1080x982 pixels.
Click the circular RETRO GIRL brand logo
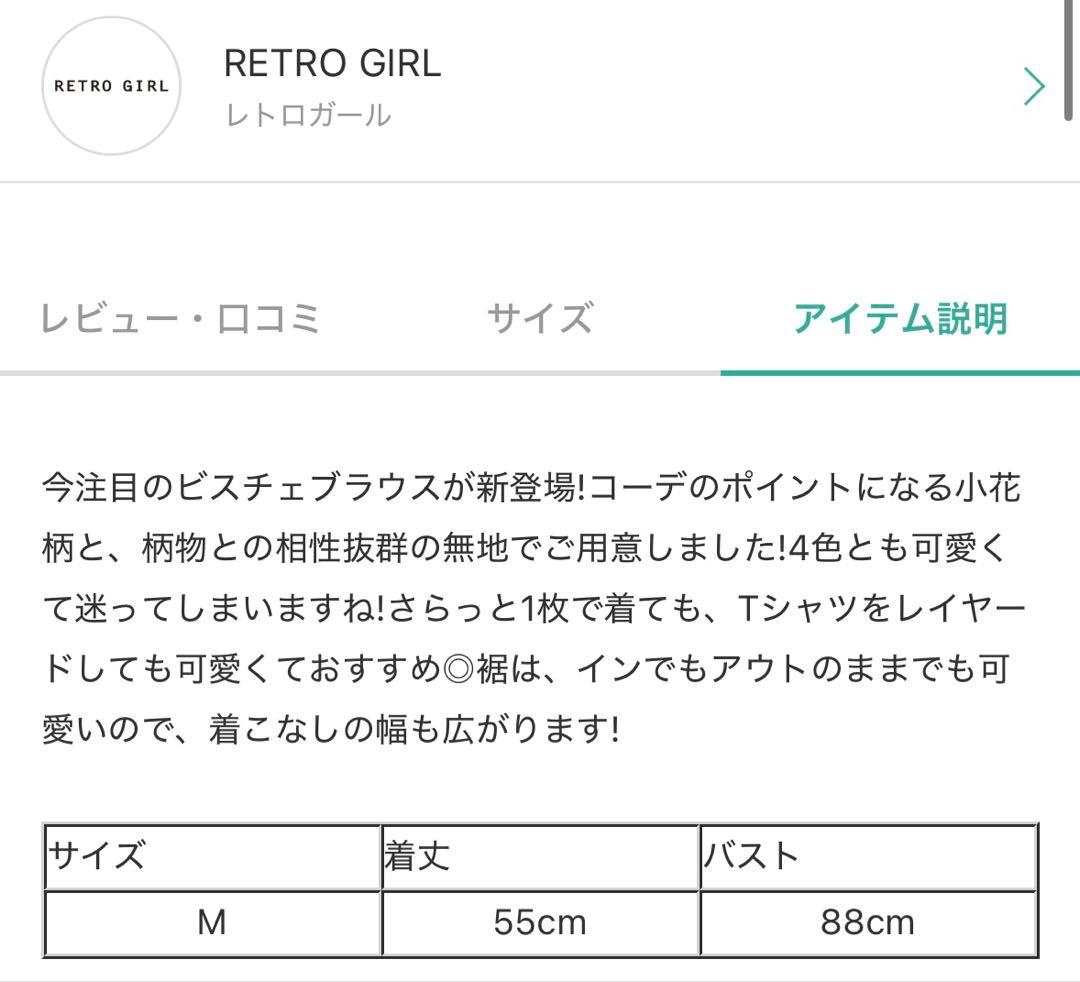click(x=111, y=86)
